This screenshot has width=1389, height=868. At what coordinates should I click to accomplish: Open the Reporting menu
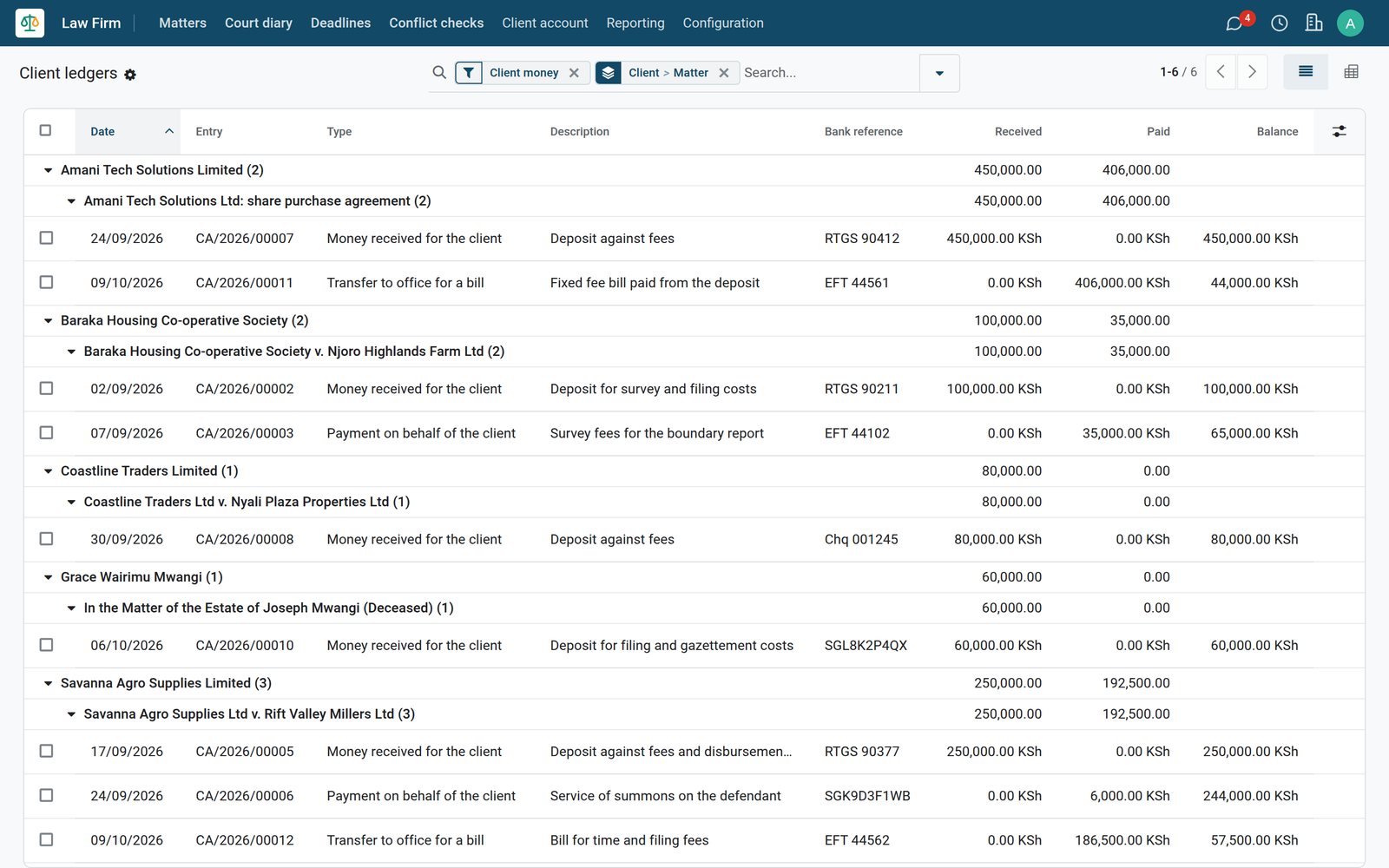click(x=635, y=23)
